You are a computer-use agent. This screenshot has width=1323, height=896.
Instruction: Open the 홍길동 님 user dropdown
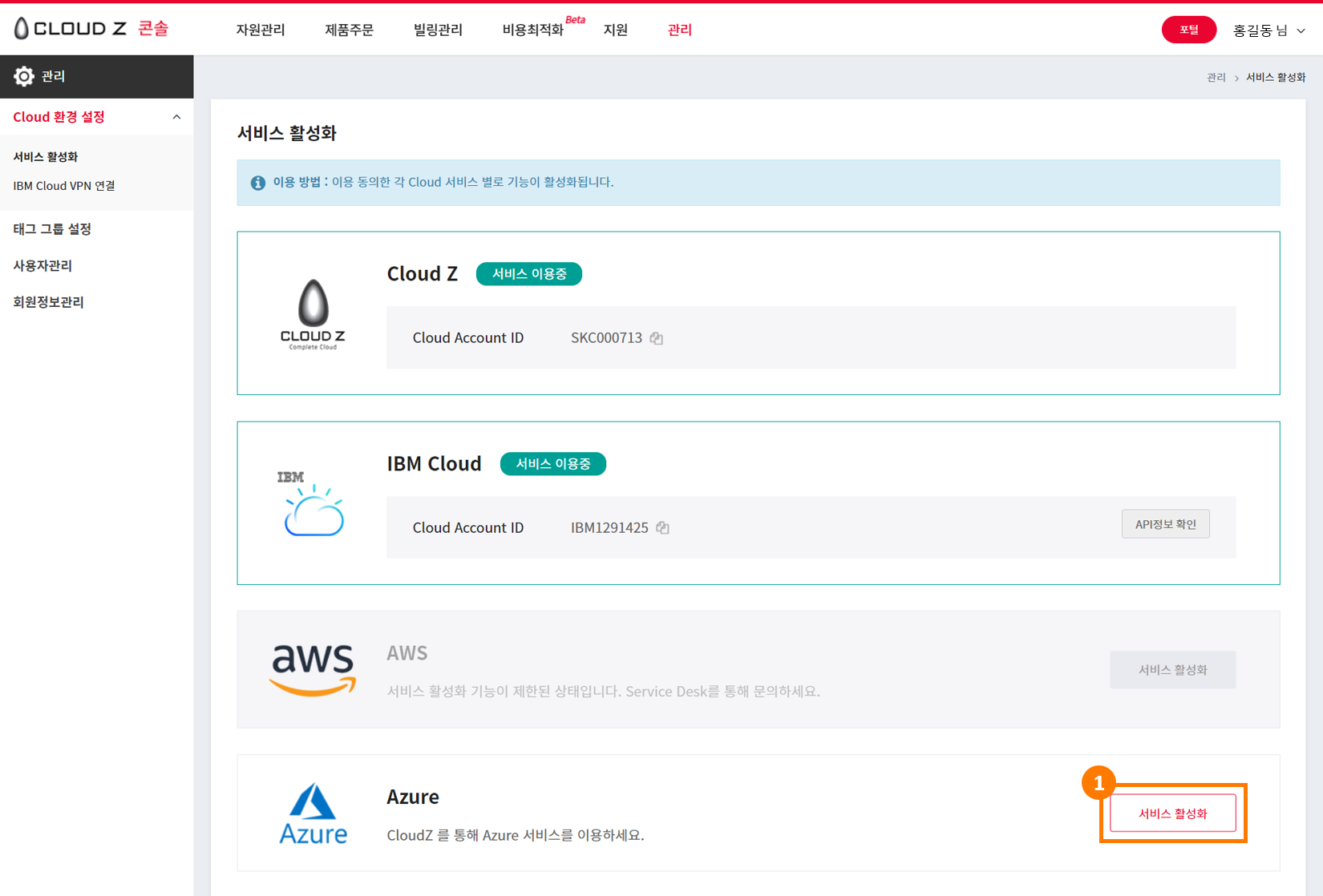click(x=1269, y=30)
